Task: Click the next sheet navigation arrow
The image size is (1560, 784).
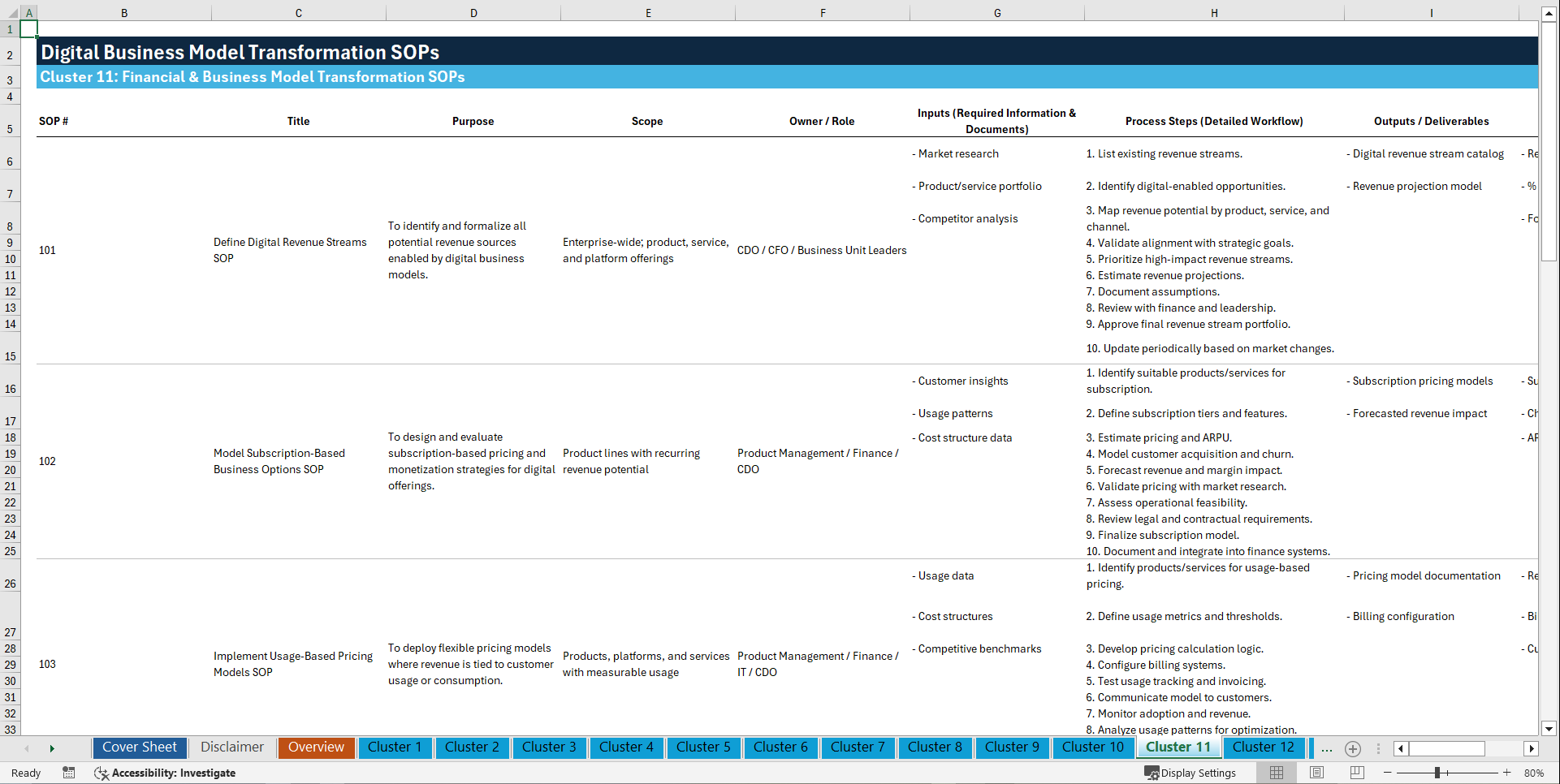Action: (x=52, y=748)
